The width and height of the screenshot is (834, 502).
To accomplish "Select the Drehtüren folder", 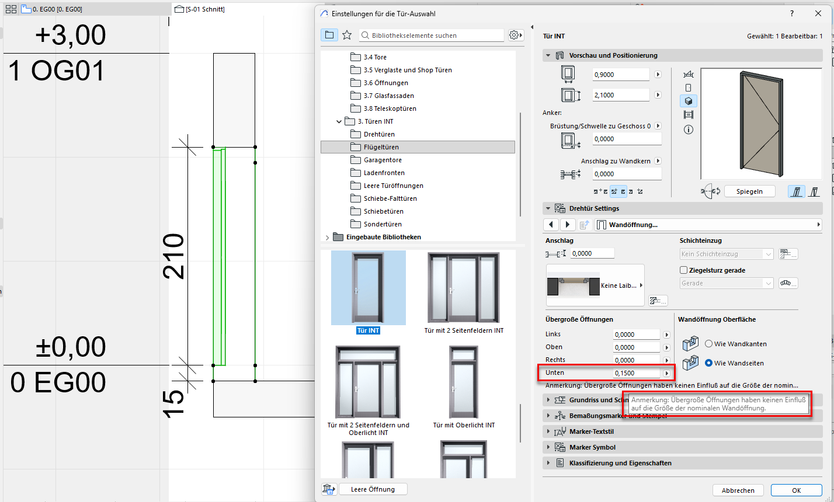I will [379, 135].
